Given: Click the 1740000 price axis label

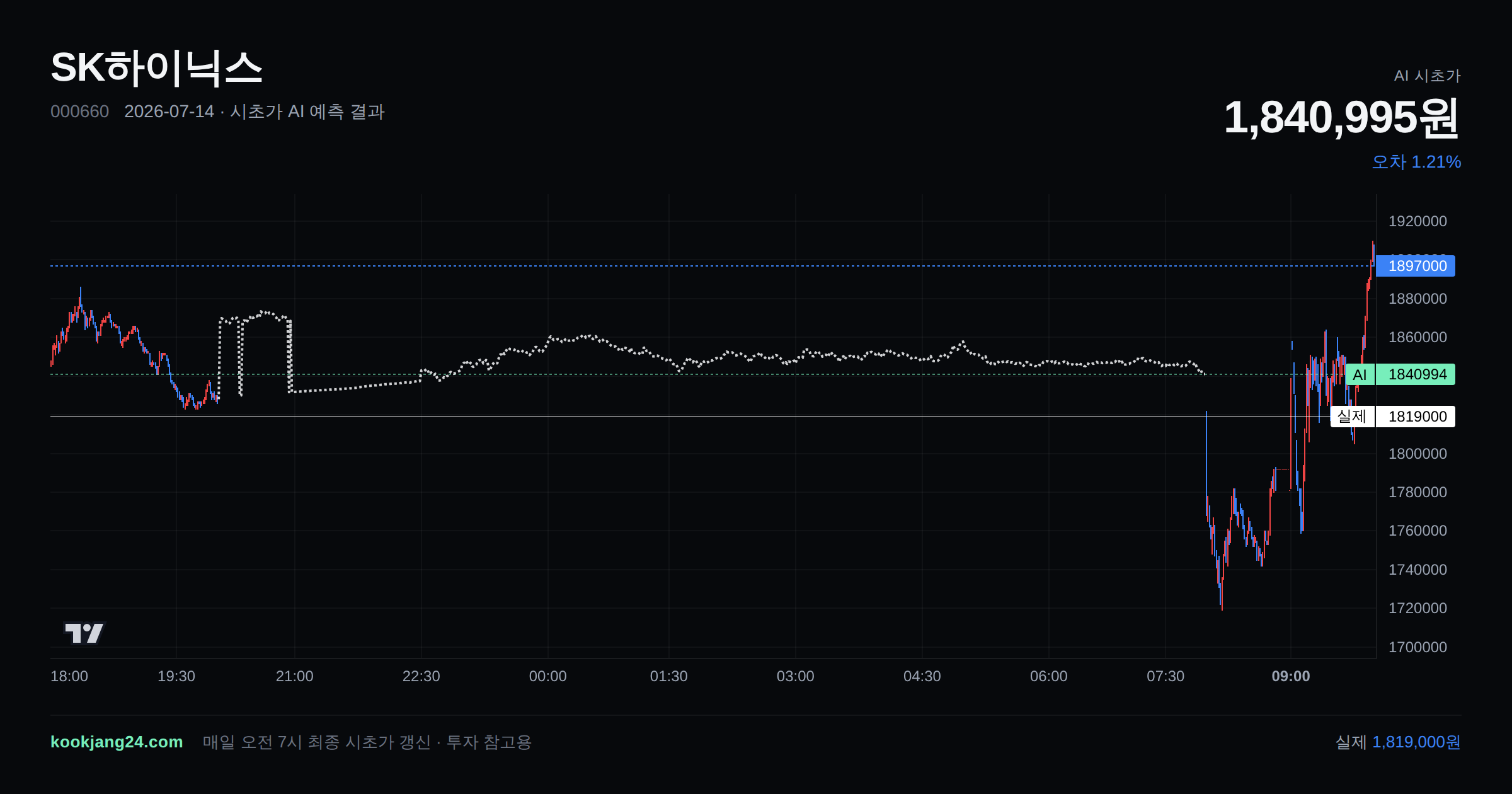Looking at the screenshot, I should pos(1417,570).
